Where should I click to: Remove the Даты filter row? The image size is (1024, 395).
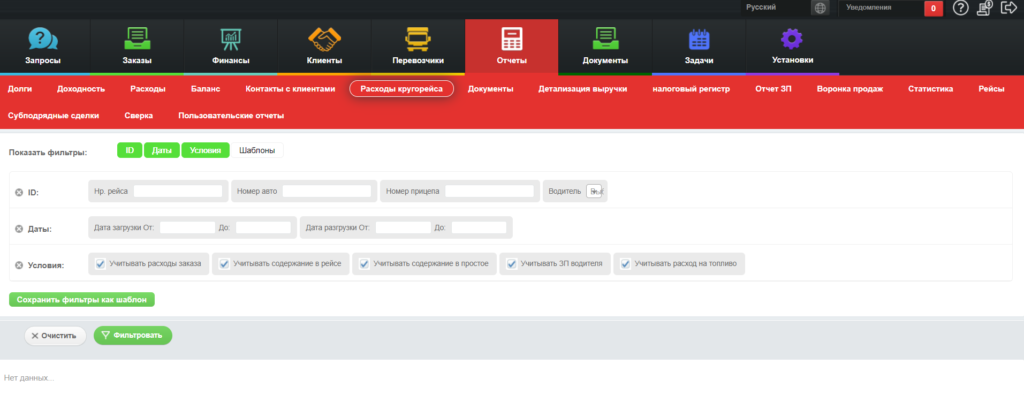[x=19, y=229]
